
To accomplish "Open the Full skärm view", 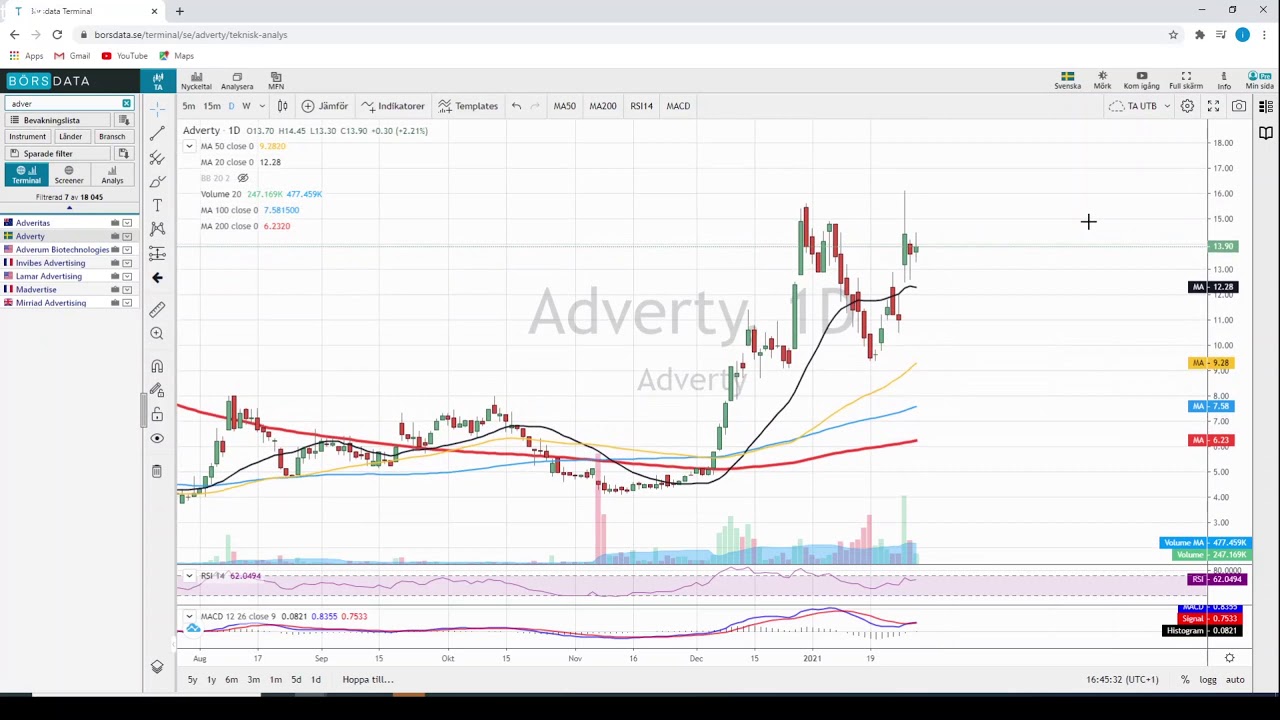I will tap(1186, 80).
